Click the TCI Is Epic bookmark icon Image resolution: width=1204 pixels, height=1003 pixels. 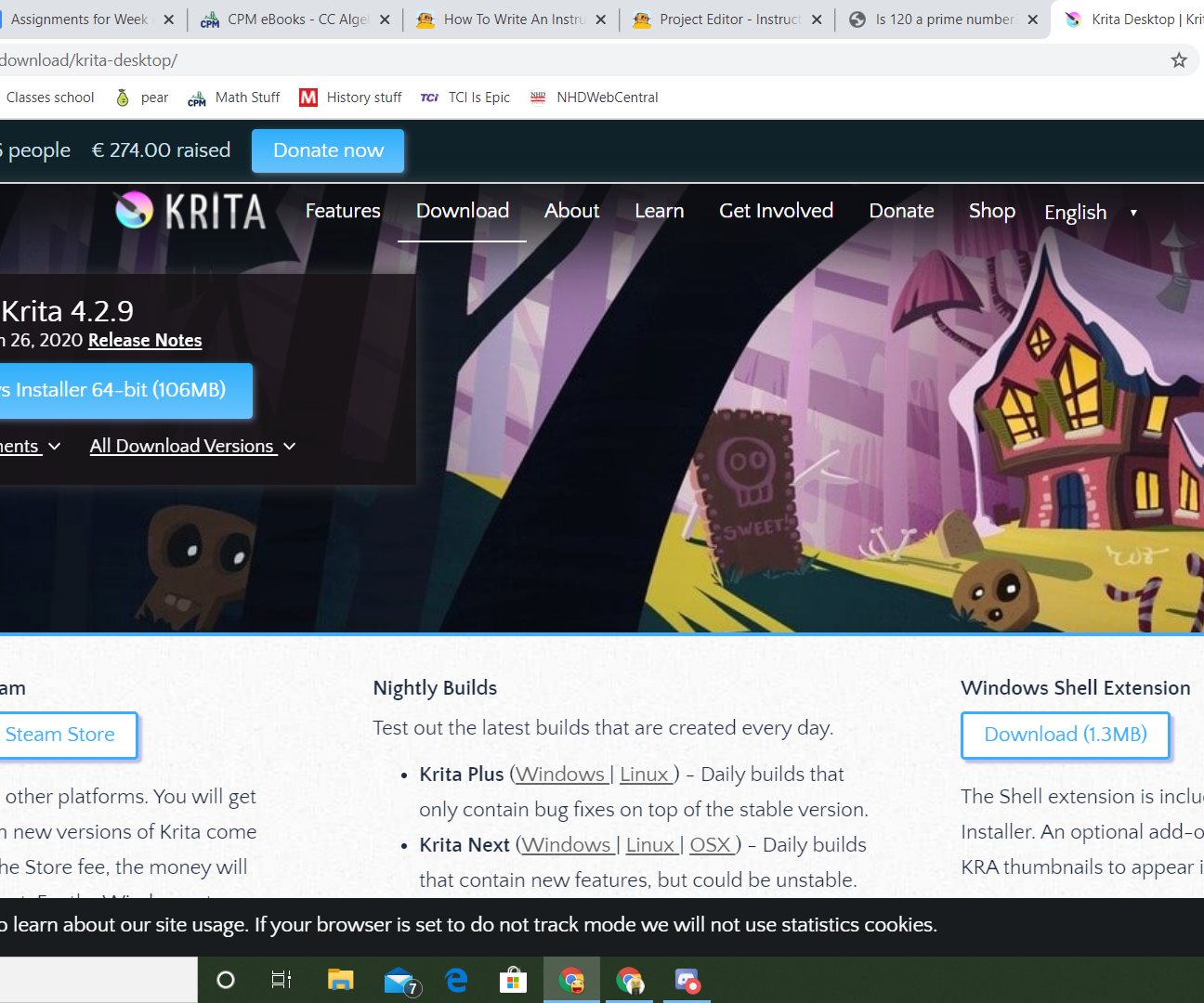pos(428,97)
